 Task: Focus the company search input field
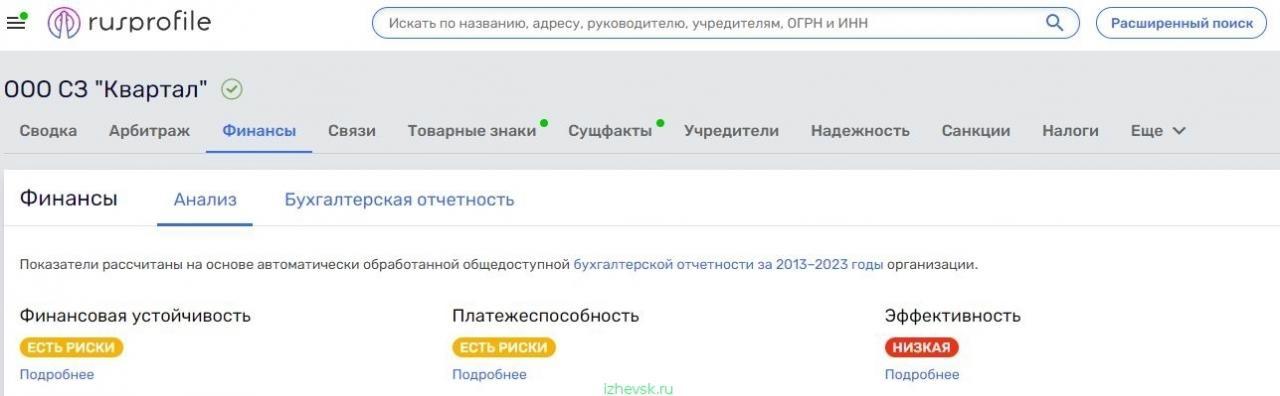pyautogui.click(x=712, y=22)
